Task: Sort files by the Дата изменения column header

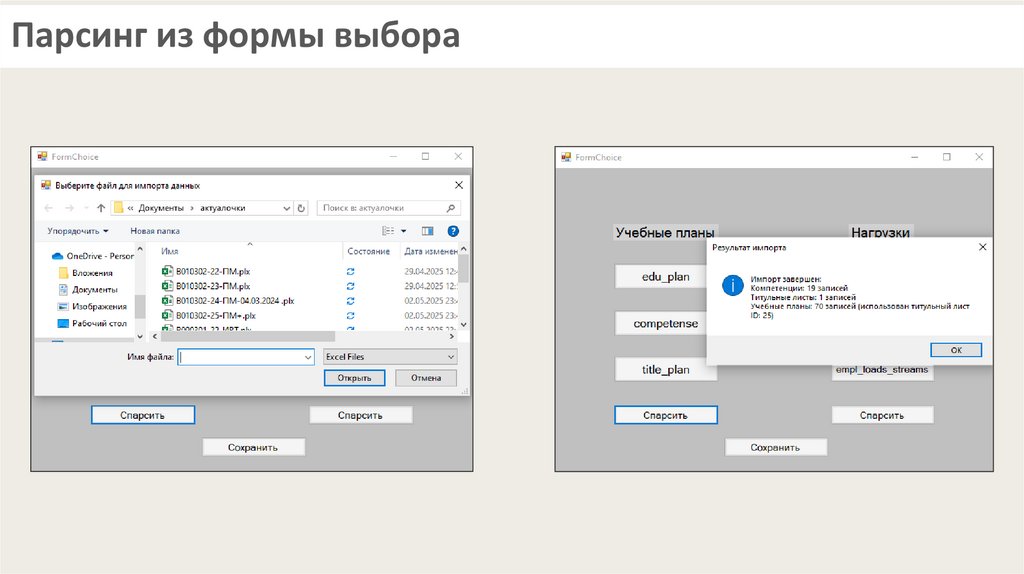Action: coord(430,251)
